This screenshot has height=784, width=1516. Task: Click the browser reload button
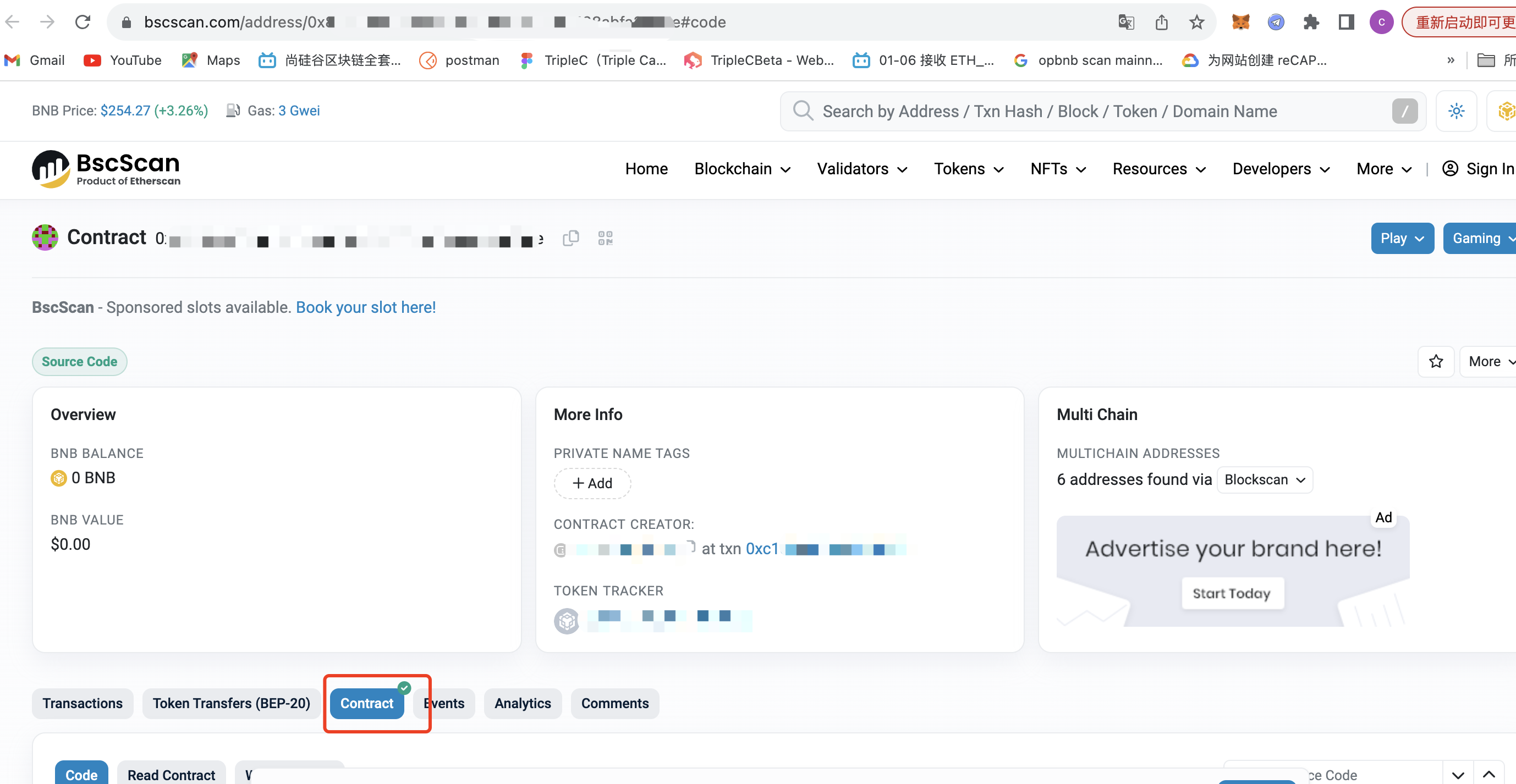(x=83, y=23)
